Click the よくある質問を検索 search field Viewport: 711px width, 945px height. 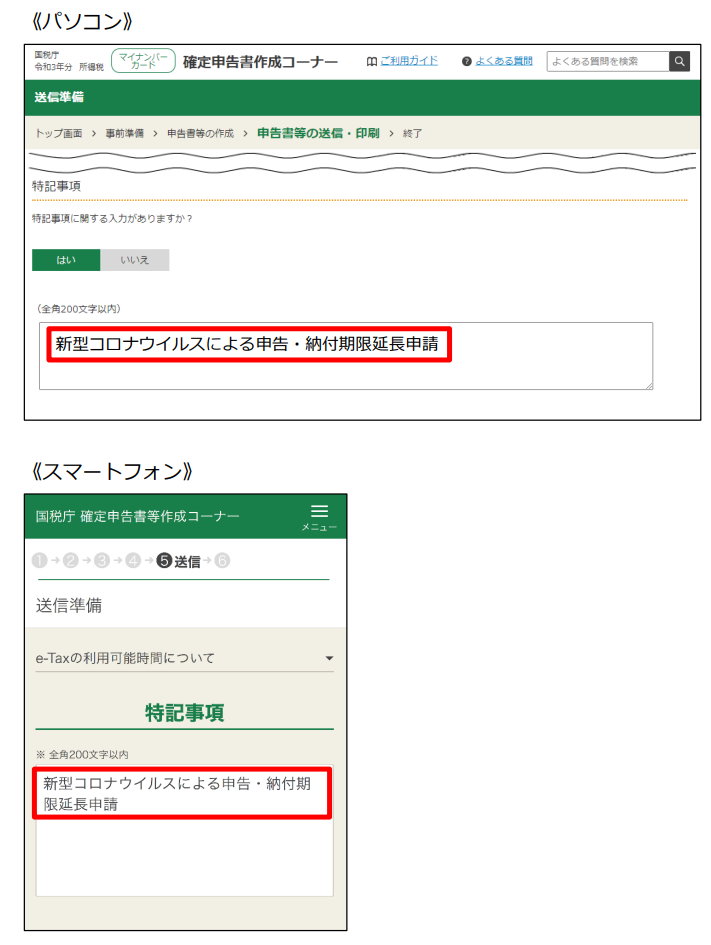click(x=607, y=62)
